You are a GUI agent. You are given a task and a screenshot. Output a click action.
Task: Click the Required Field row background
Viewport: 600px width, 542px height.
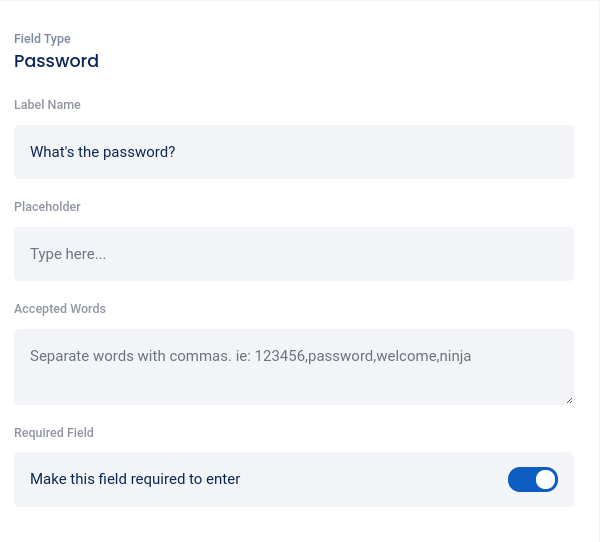tap(380, 480)
